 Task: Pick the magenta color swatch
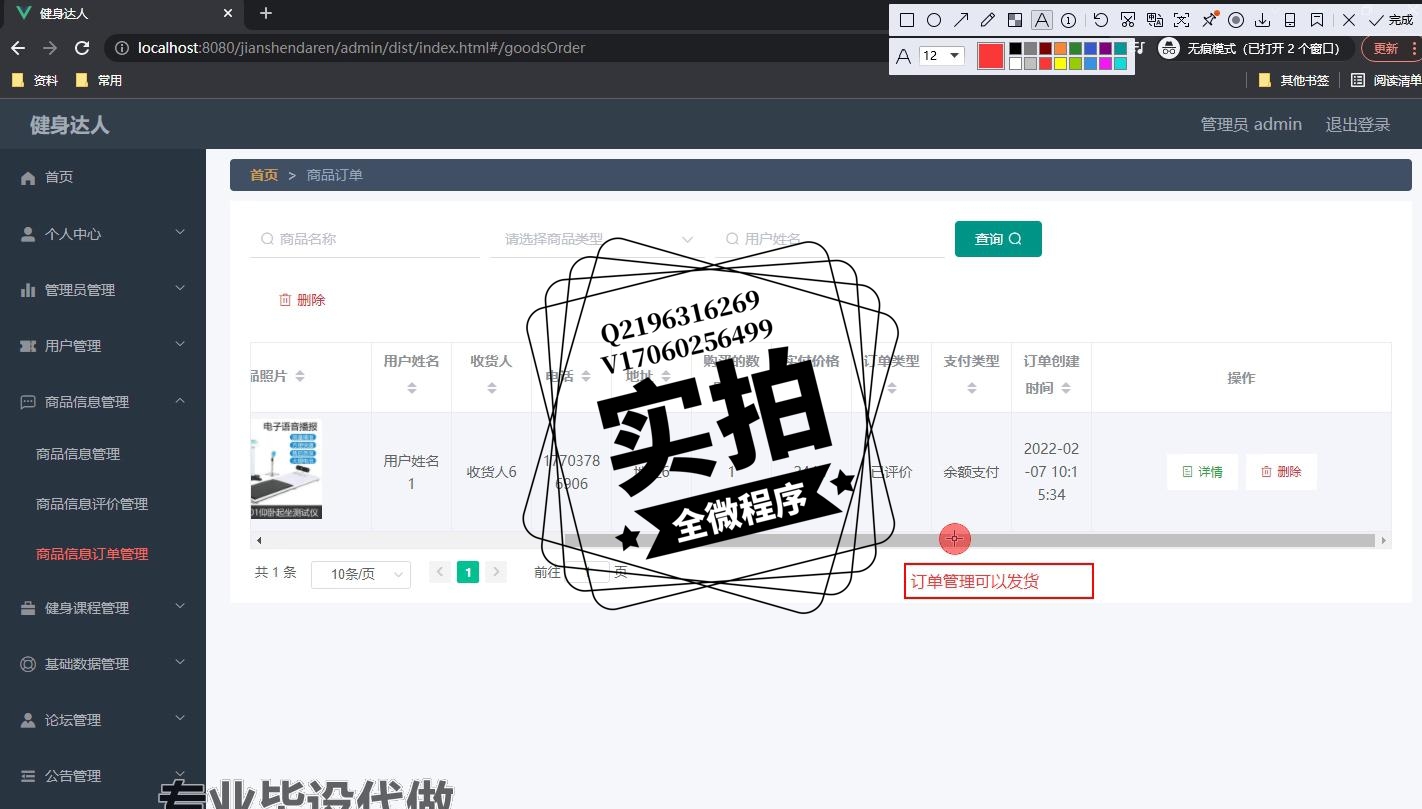(x=1105, y=64)
